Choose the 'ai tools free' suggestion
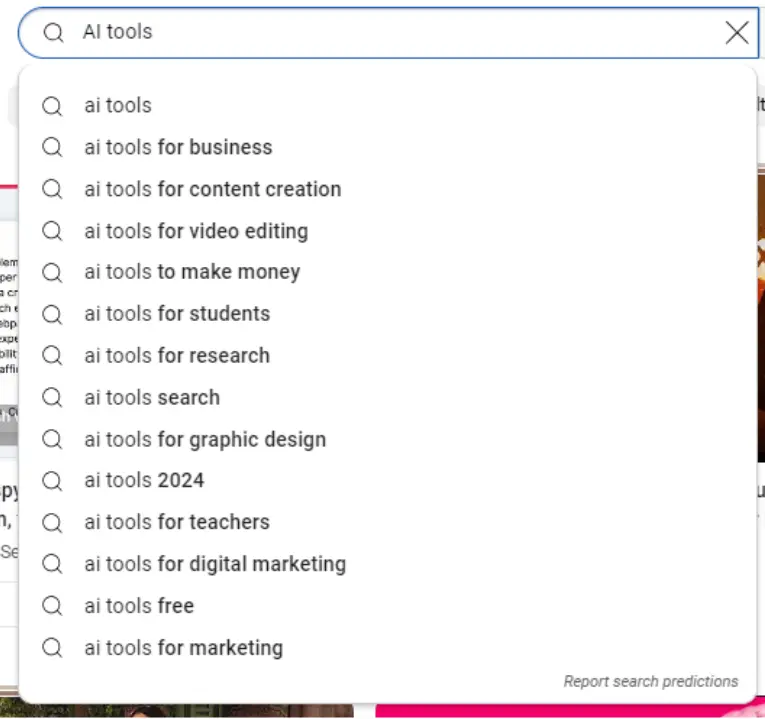The height and width of the screenshot is (719, 765). point(139,606)
